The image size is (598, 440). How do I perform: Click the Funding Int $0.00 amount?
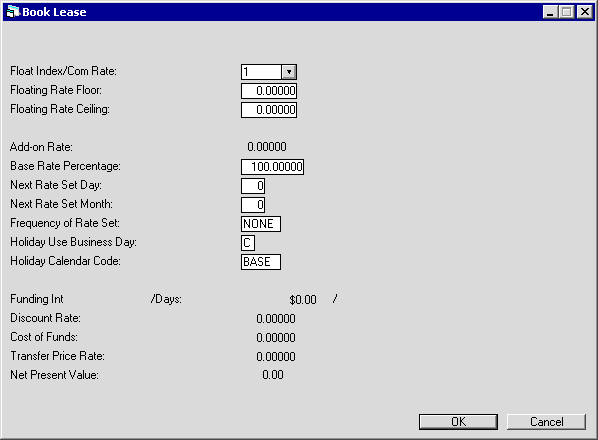click(x=303, y=300)
